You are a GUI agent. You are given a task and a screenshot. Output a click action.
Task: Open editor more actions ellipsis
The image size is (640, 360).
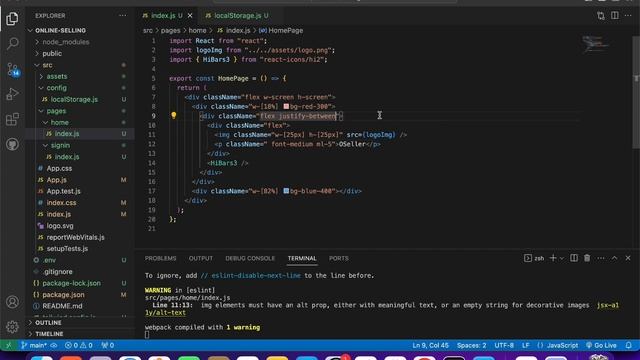click(x=628, y=16)
